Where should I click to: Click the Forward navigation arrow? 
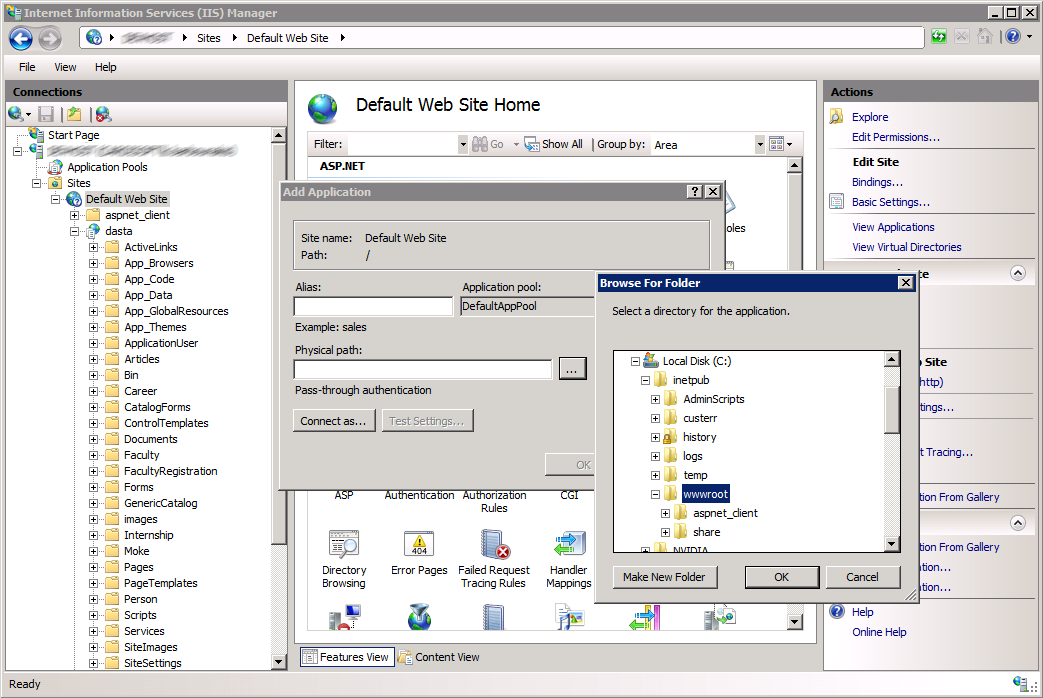coord(50,39)
